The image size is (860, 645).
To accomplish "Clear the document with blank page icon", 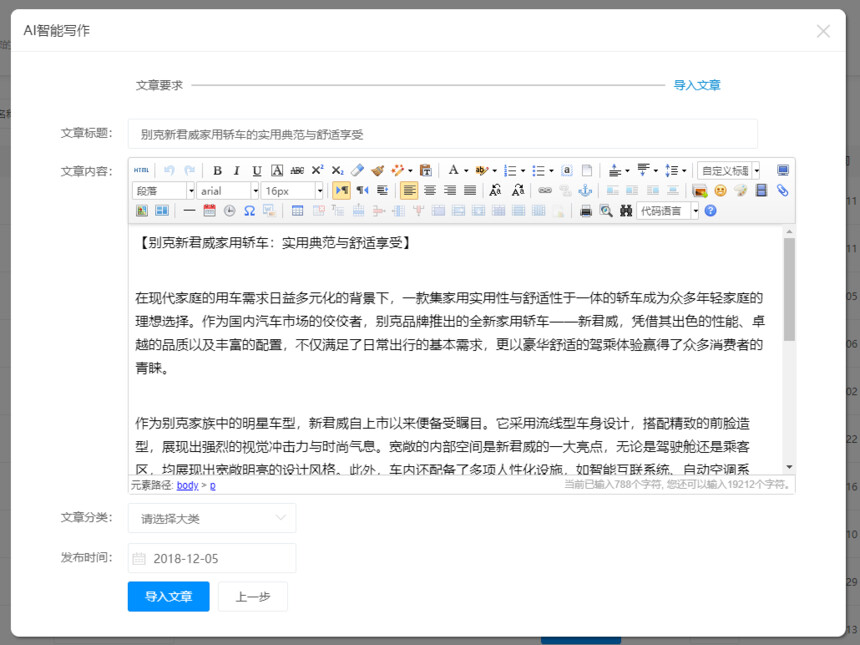I will [587, 170].
